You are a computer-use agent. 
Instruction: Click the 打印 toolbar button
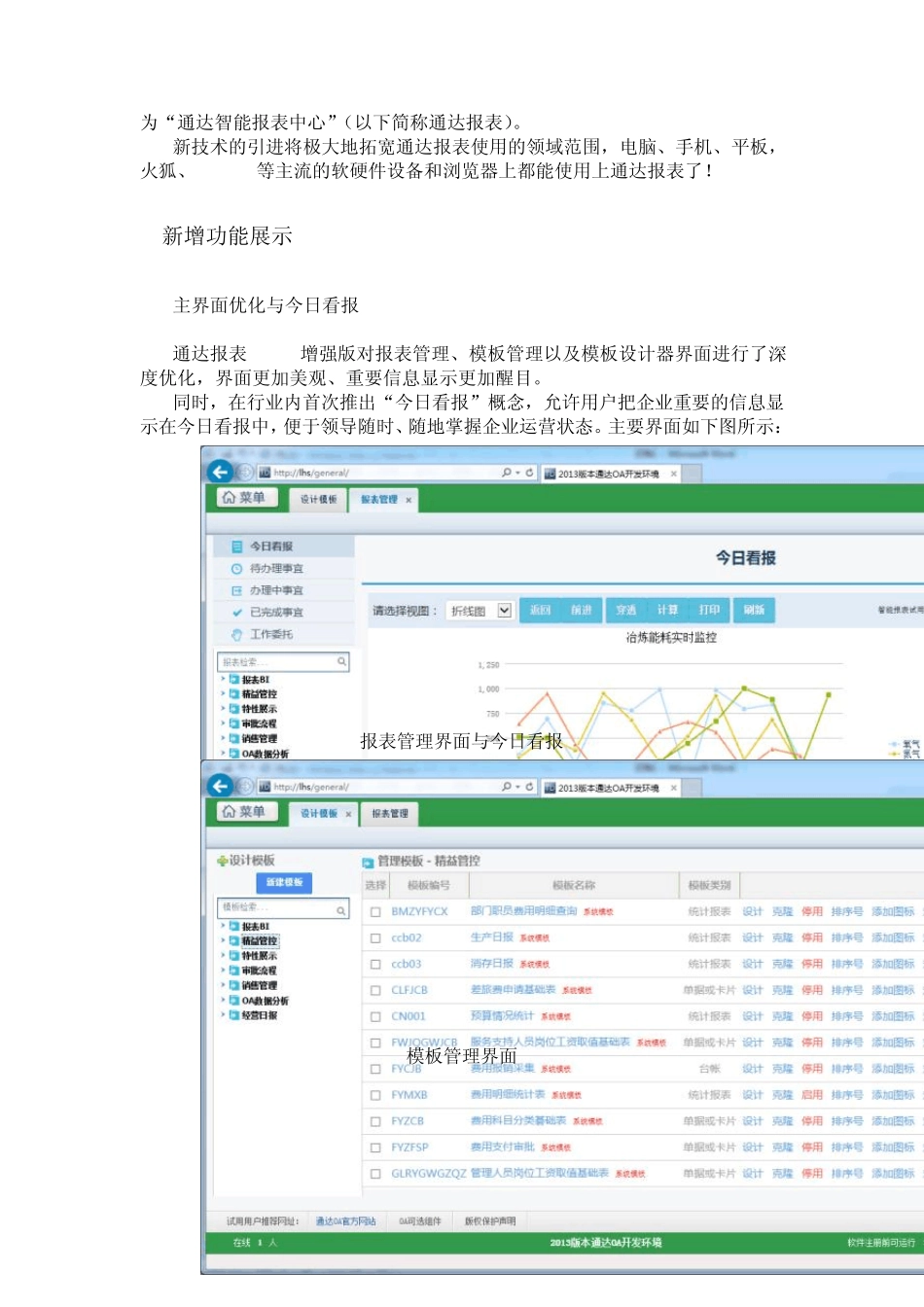[x=709, y=610]
